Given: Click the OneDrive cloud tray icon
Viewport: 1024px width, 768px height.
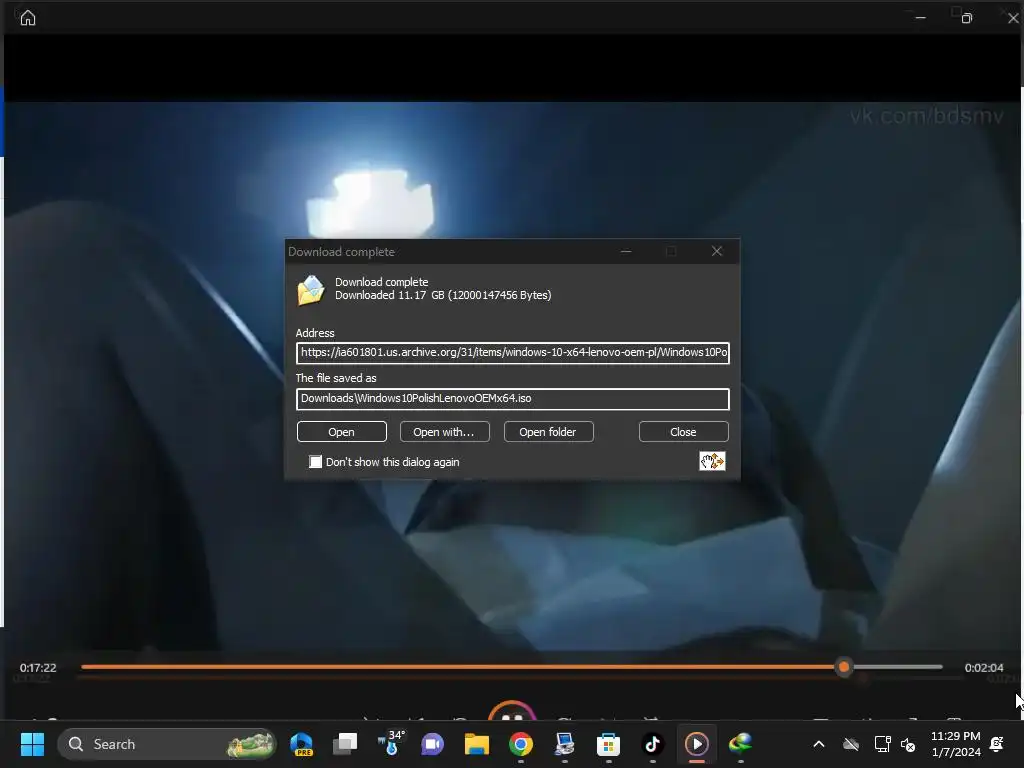Looking at the screenshot, I should [x=850, y=744].
